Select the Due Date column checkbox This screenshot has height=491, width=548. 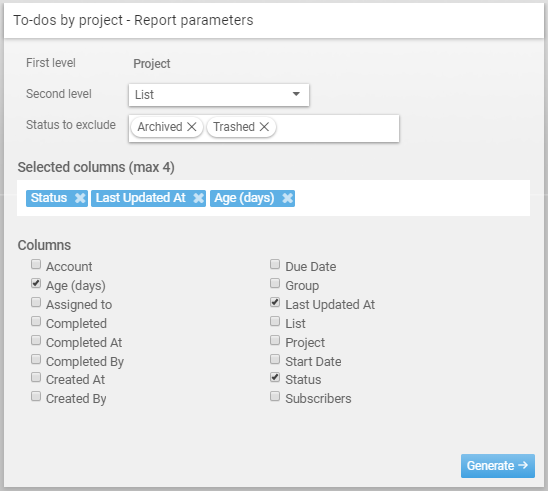coord(275,264)
